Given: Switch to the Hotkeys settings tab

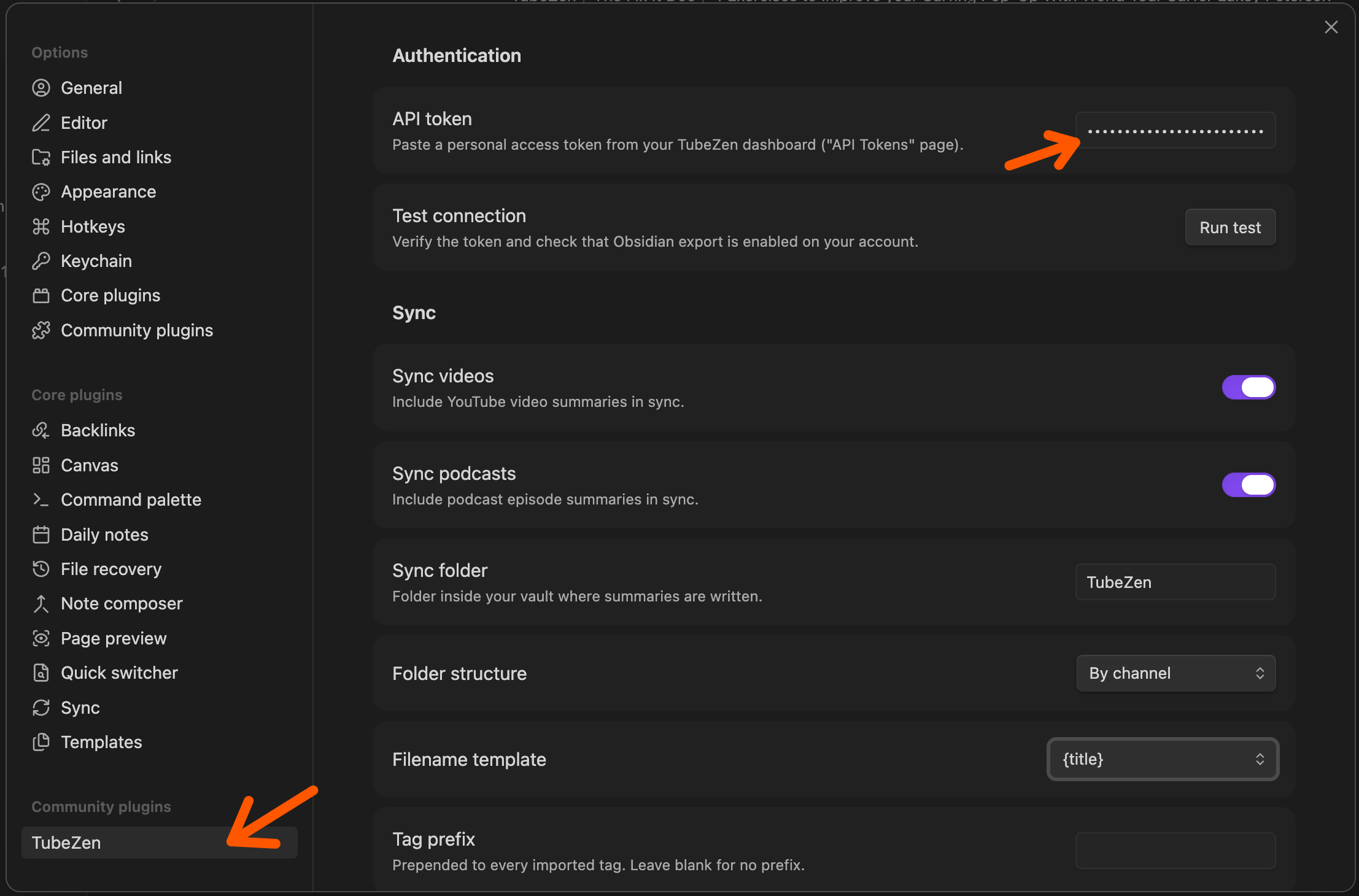Looking at the screenshot, I should coord(160,226).
